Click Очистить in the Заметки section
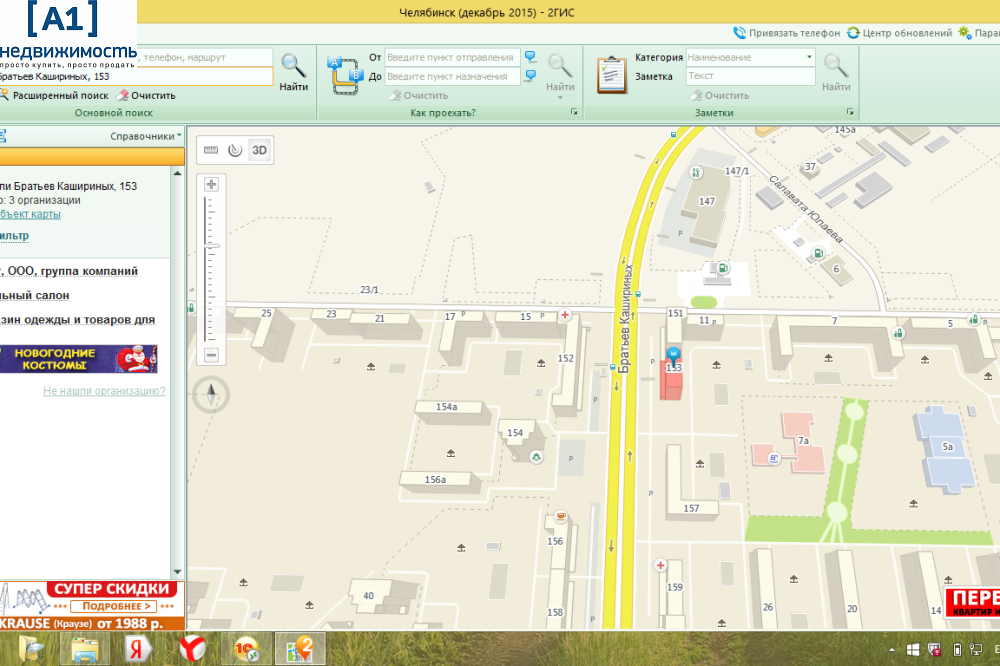 tap(720, 95)
